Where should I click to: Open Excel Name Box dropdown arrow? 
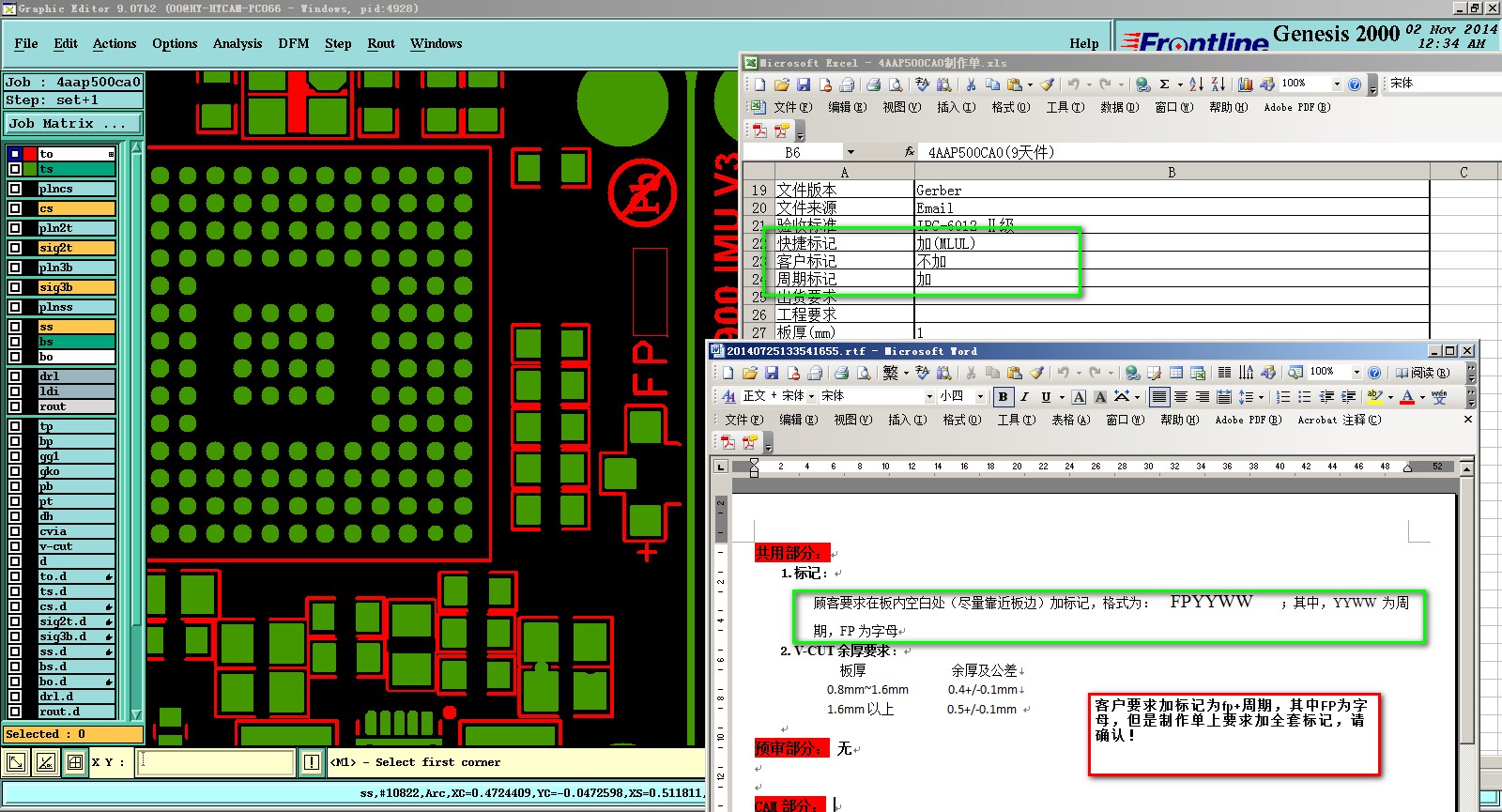coord(851,152)
